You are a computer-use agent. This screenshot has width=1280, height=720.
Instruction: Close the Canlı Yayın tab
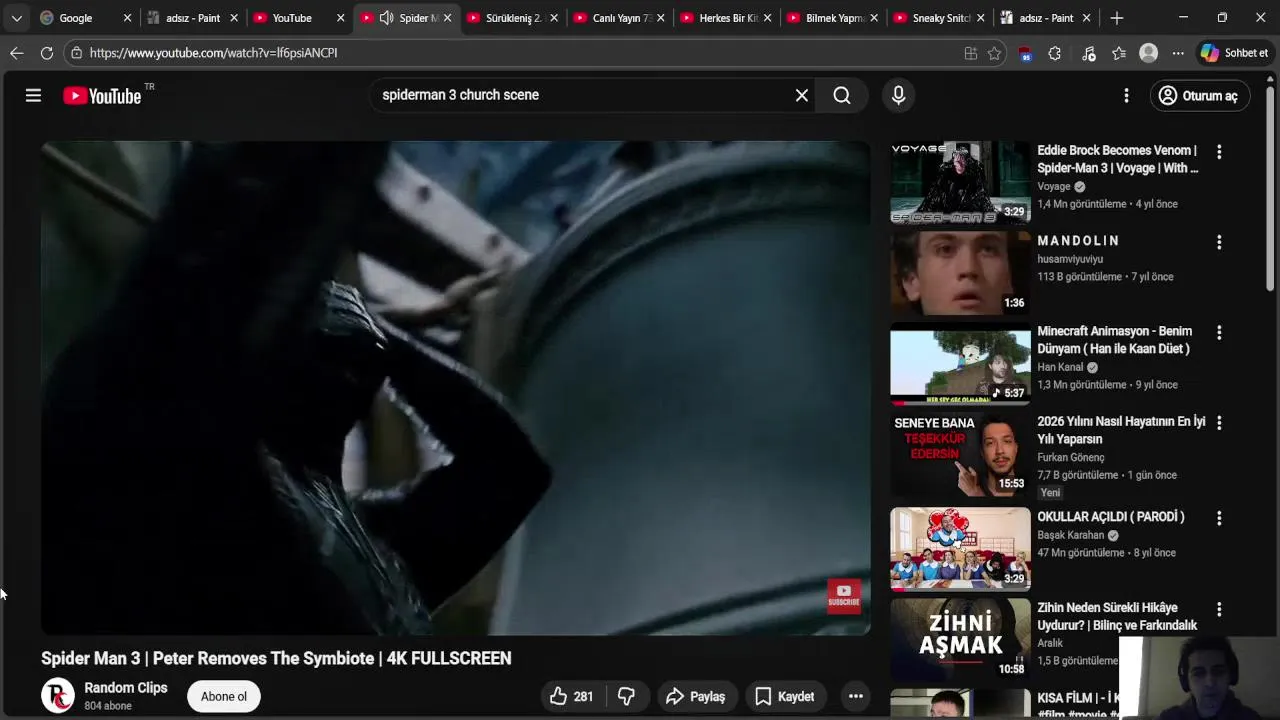point(660,18)
